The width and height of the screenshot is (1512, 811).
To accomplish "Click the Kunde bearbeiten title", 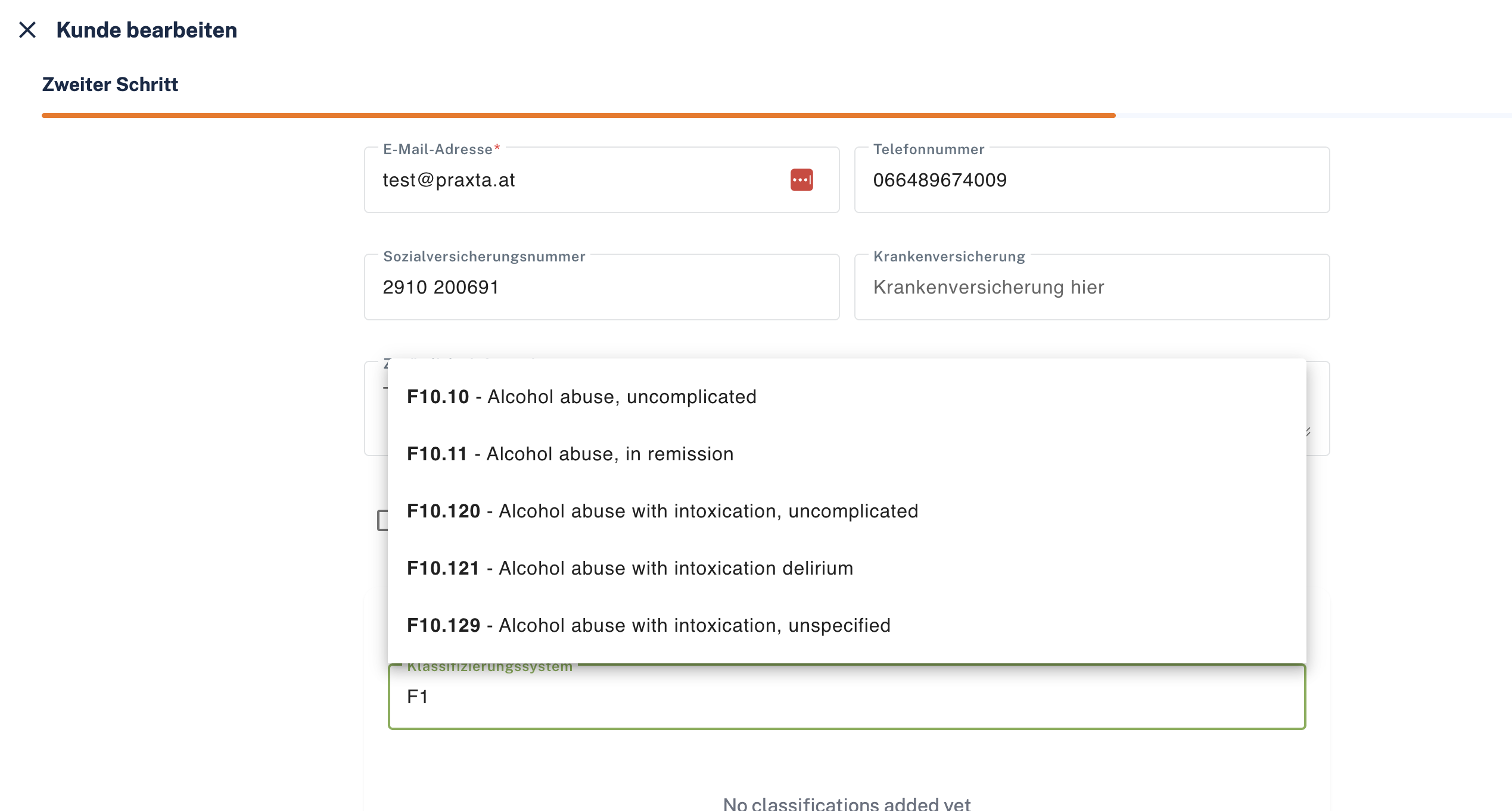I will 147,30.
